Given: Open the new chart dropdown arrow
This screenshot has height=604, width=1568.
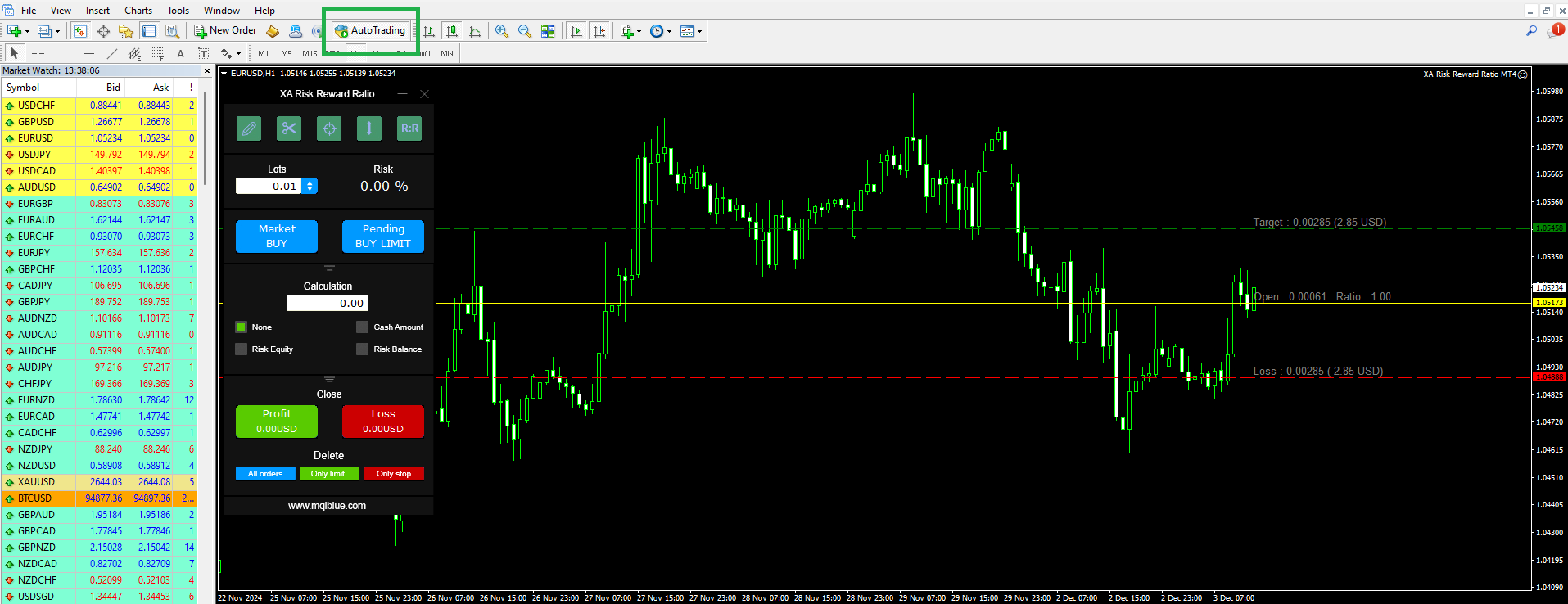Looking at the screenshot, I should [28, 31].
